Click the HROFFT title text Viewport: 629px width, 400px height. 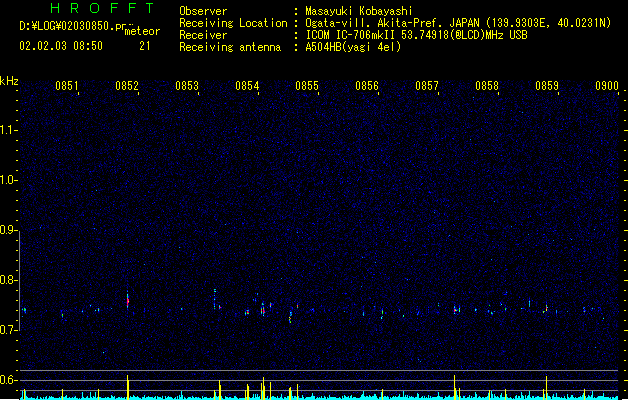pyautogui.click(x=102, y=8)
